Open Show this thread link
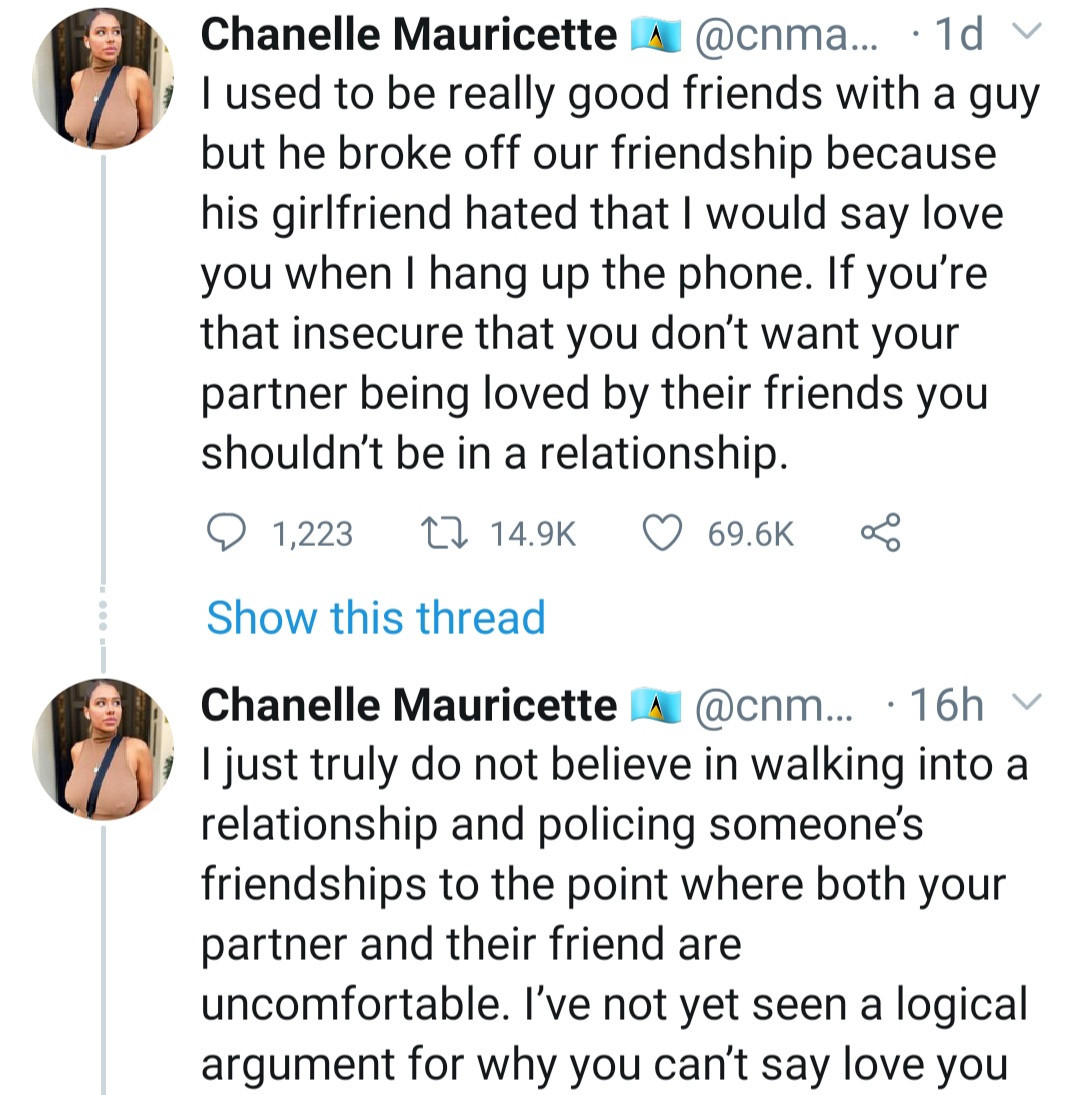The width and height of the screenshot is (1080, 1095). point(376,617)
